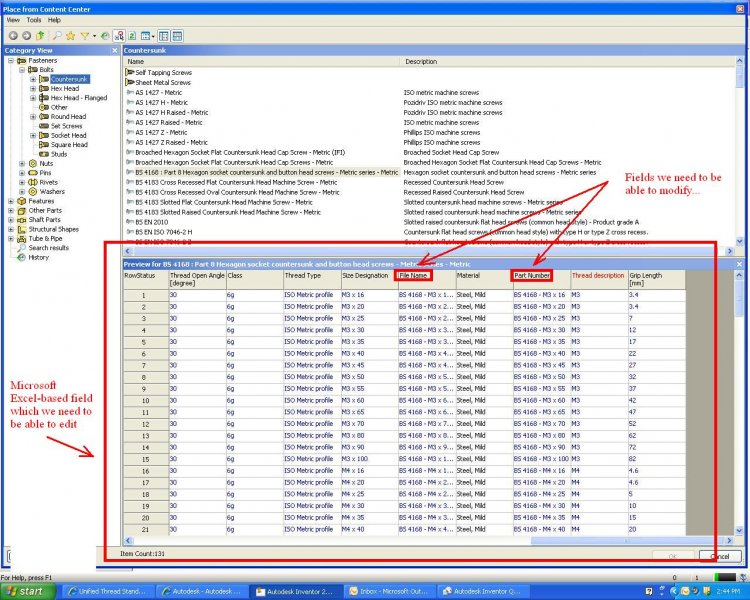Screen dimensions: 750x600
Task: Open the Search magnifier tool
Action: 57,35
